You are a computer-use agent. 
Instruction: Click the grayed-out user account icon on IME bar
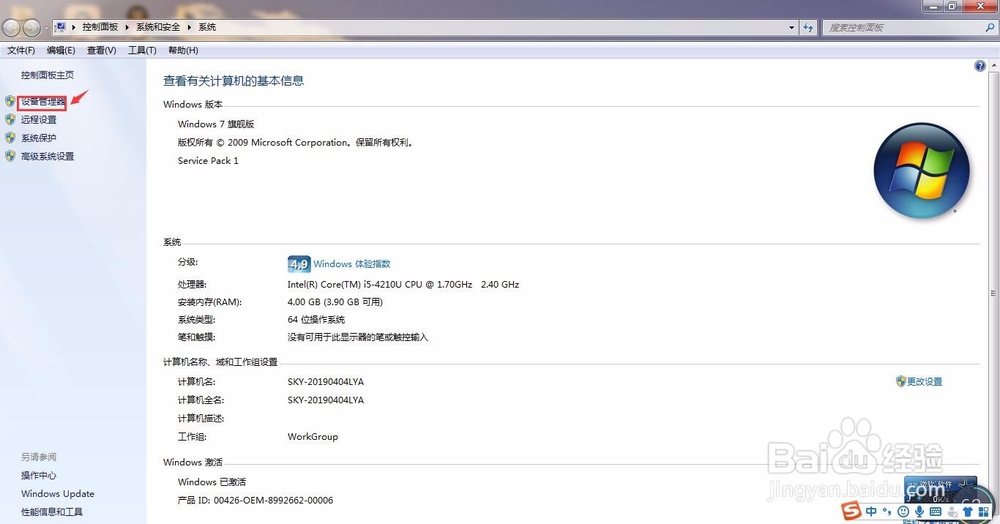pos(952,511)
